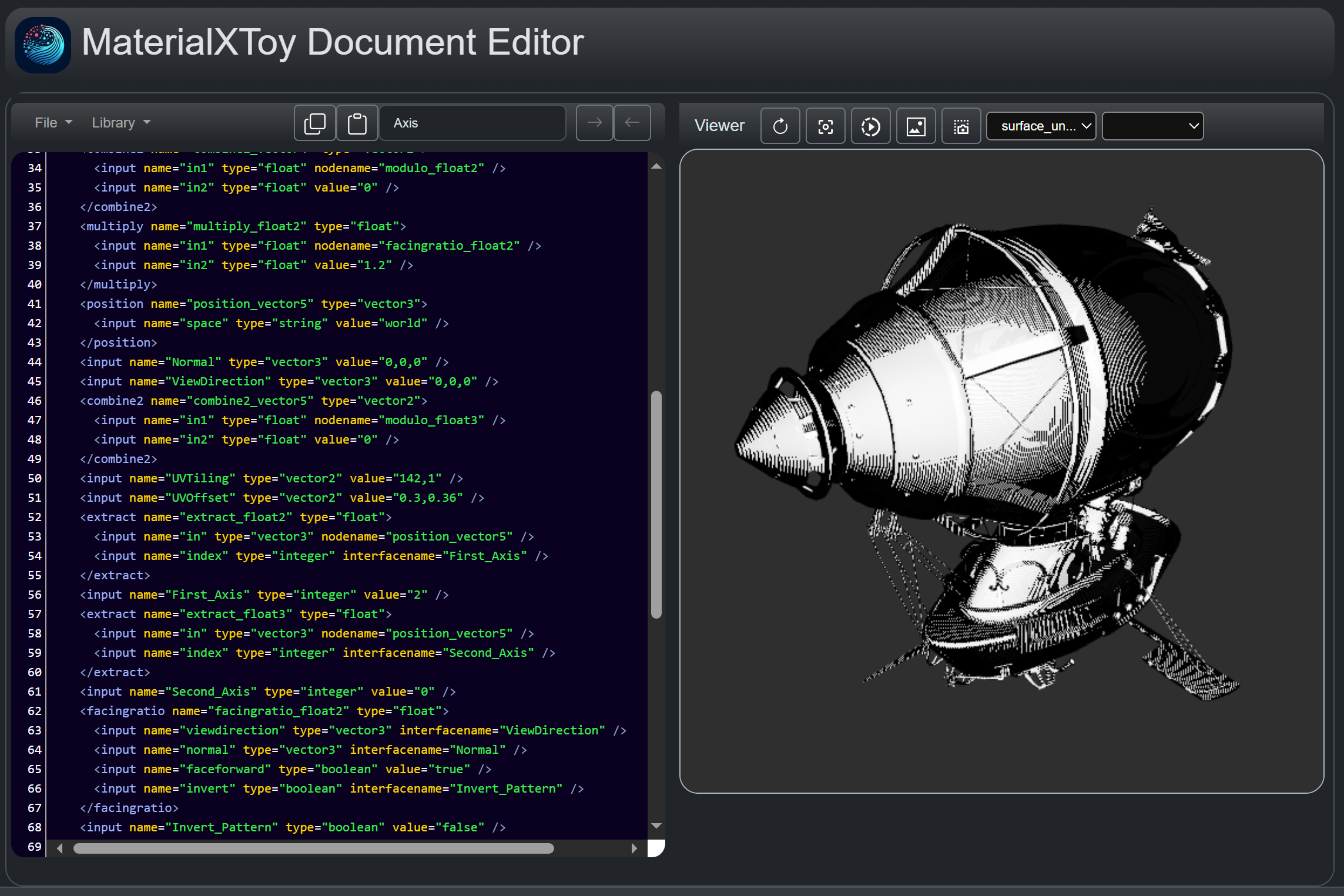1344x896 pixels.
Task: Toggle turntable animation play icon
Action: point(871,126)
